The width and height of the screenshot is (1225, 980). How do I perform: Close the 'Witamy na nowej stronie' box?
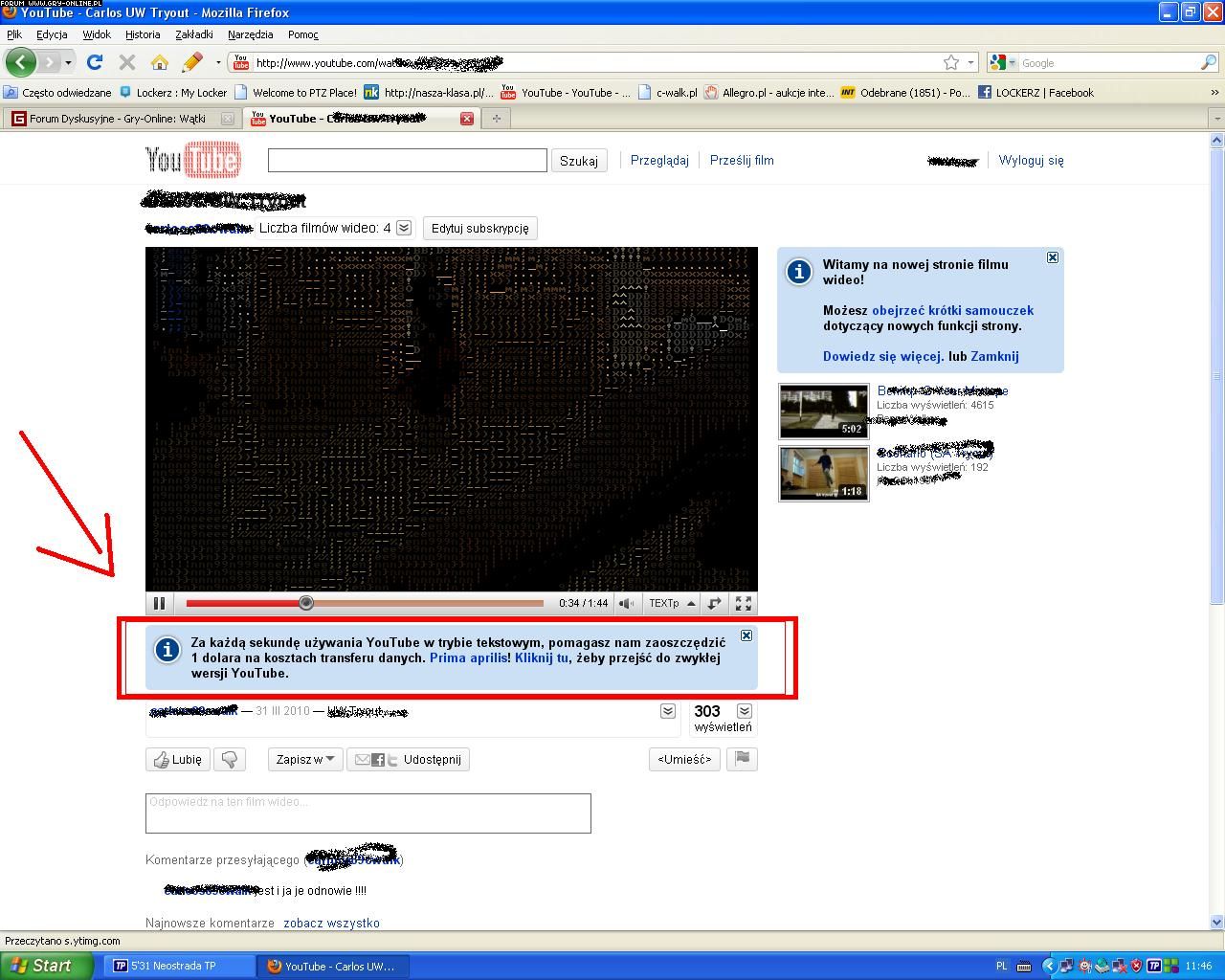point(1053,257)
